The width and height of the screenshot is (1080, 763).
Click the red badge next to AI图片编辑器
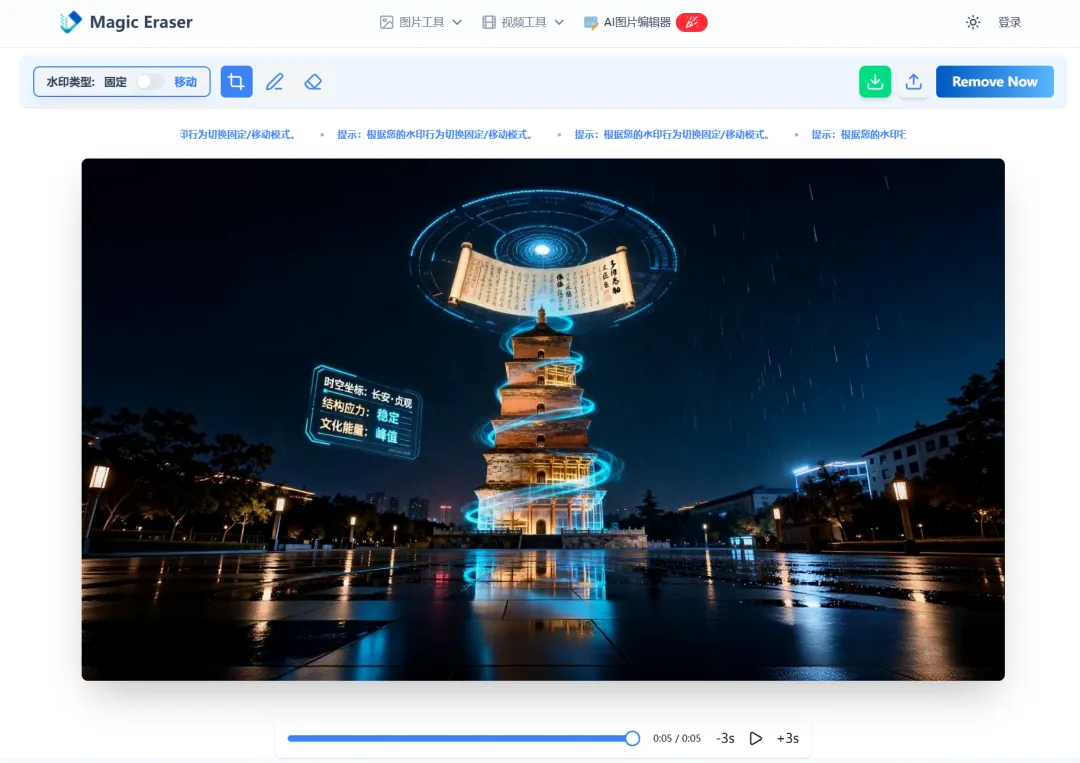692,22
